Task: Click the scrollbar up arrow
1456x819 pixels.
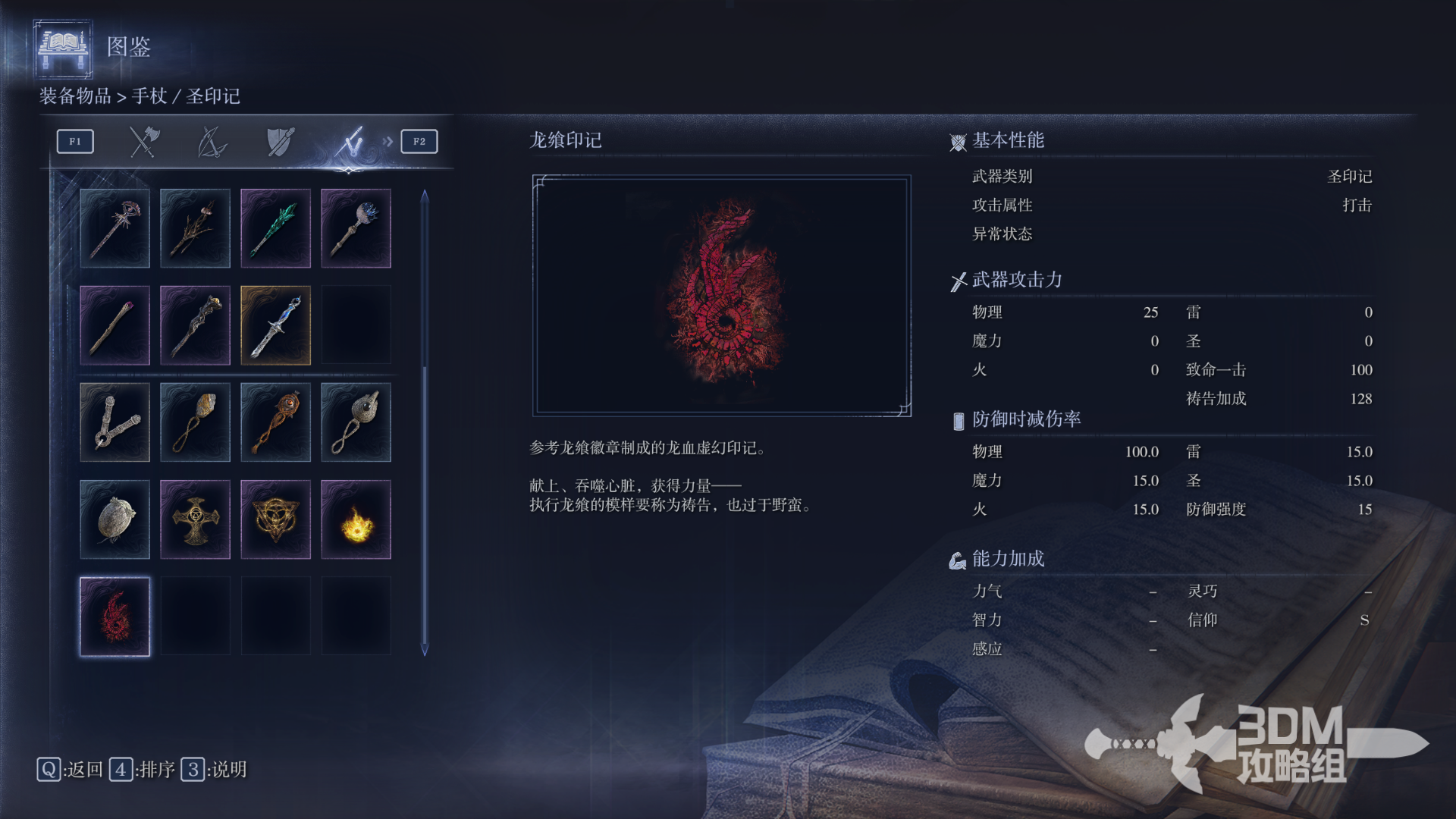Action: [425, 196]
